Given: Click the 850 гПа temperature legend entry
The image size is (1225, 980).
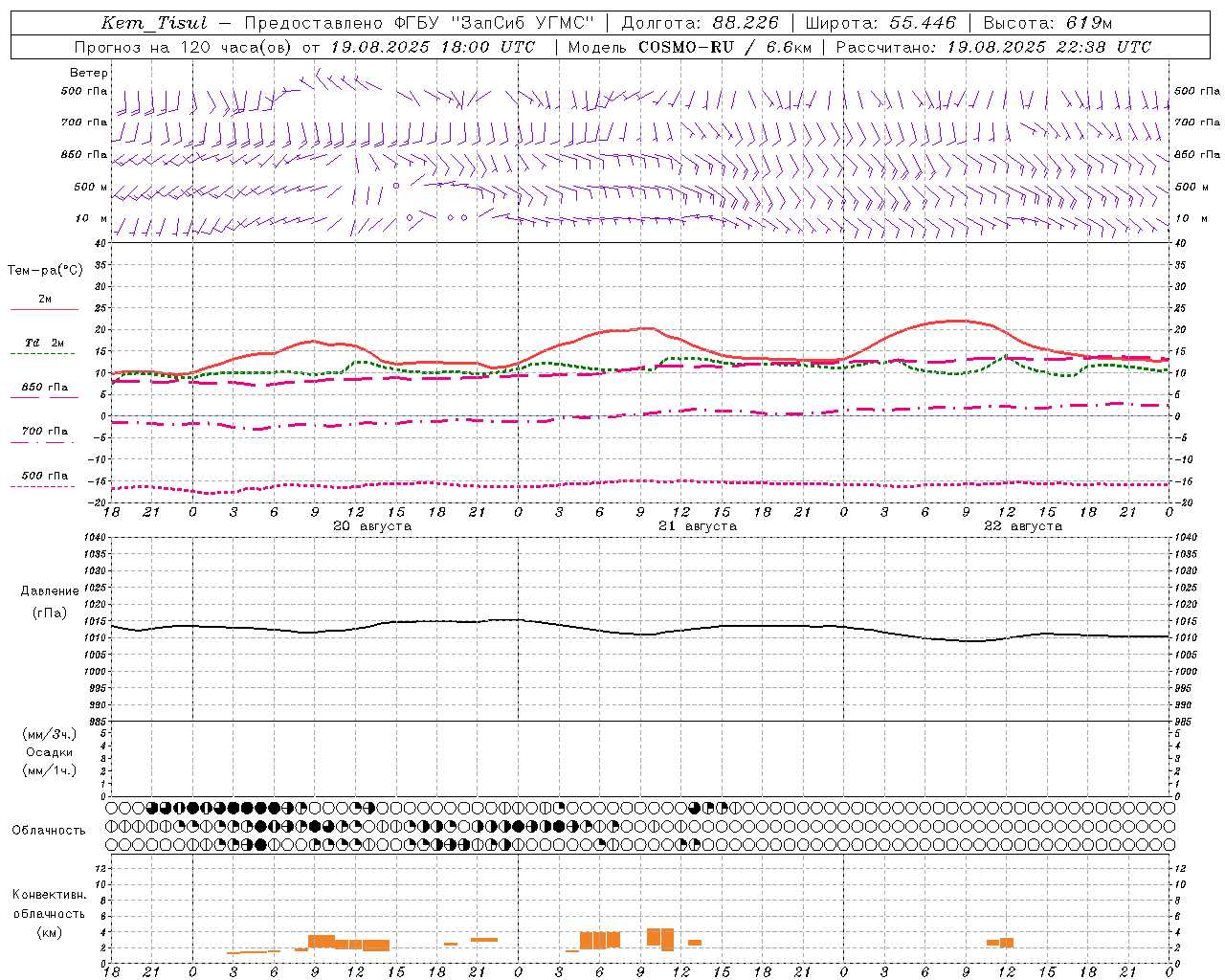Looking at the screenshot, I should click(45, 388).
